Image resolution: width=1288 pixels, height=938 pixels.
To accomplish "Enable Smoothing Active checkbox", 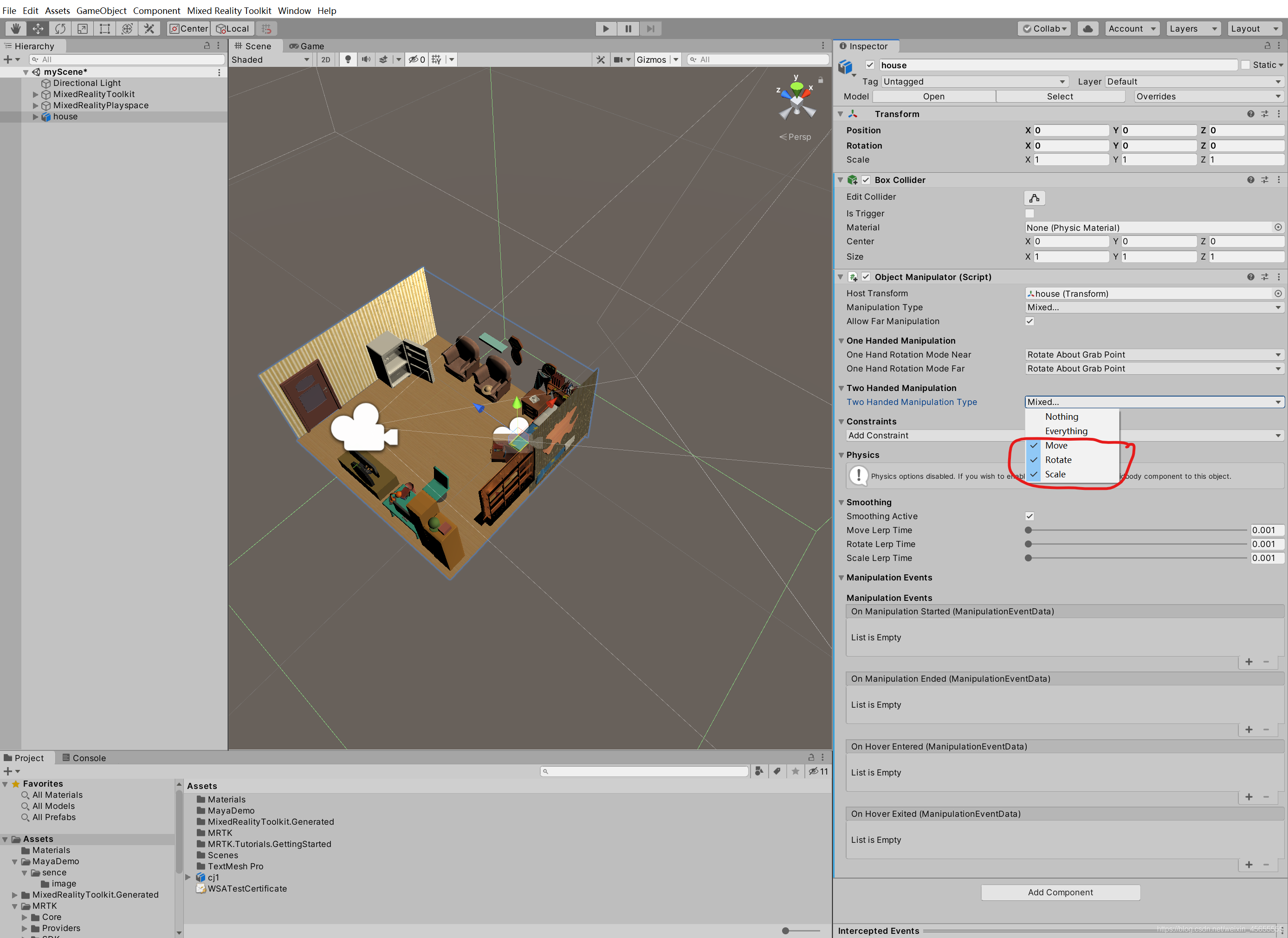I will 1028,516.
